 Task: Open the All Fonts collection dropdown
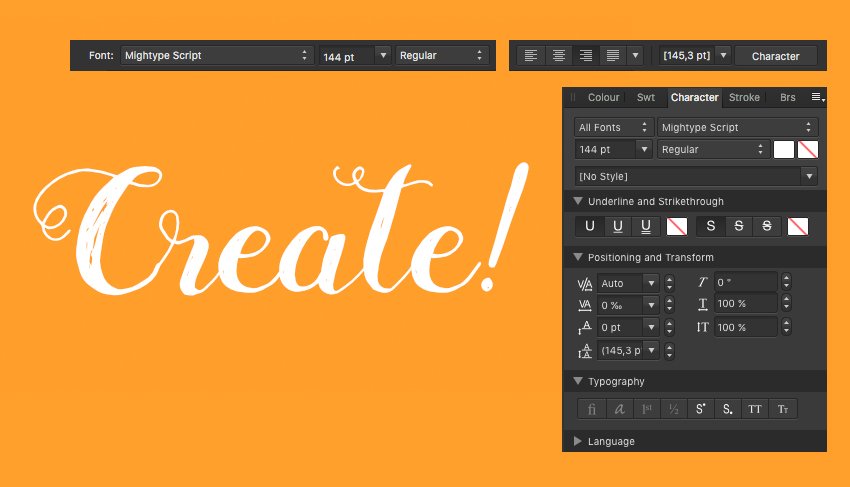(613, 127)
